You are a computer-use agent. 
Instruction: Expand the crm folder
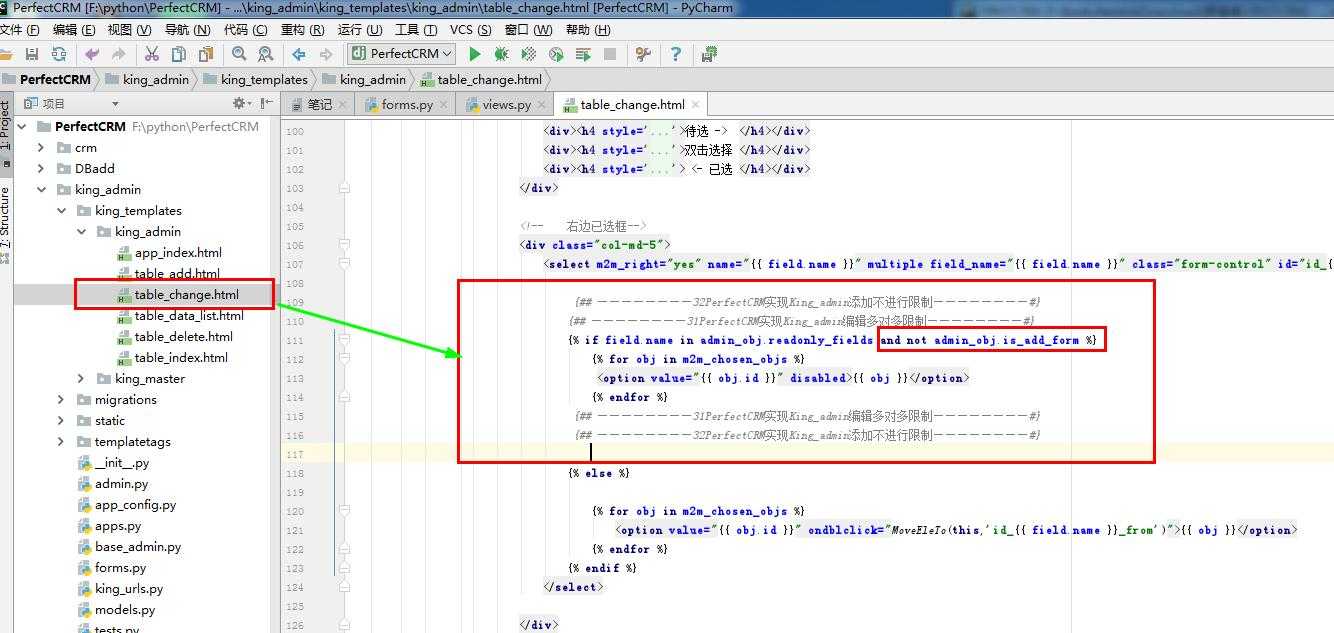pos(41,148)
